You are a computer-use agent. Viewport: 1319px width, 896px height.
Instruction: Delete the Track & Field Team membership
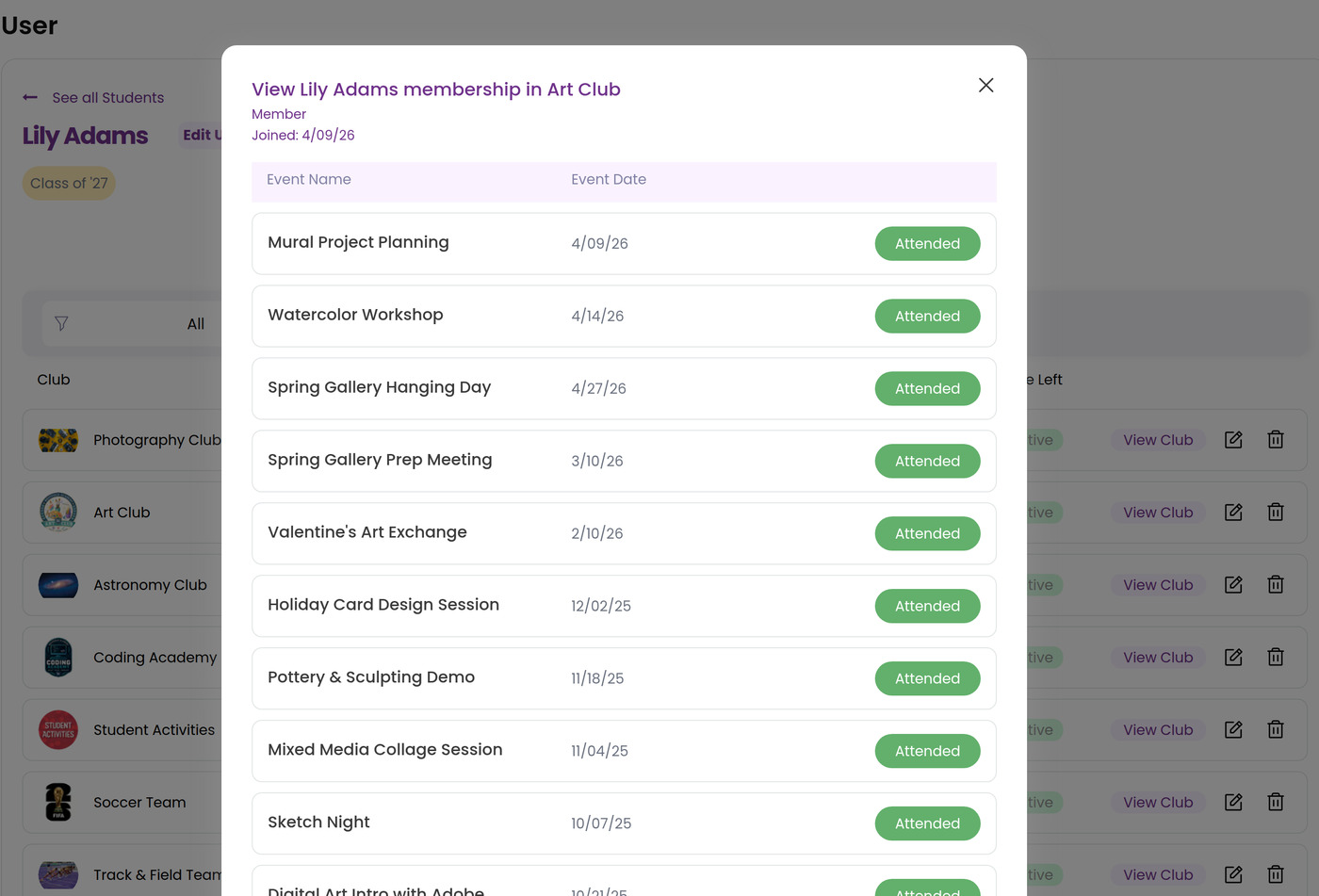pos(1276,874)
